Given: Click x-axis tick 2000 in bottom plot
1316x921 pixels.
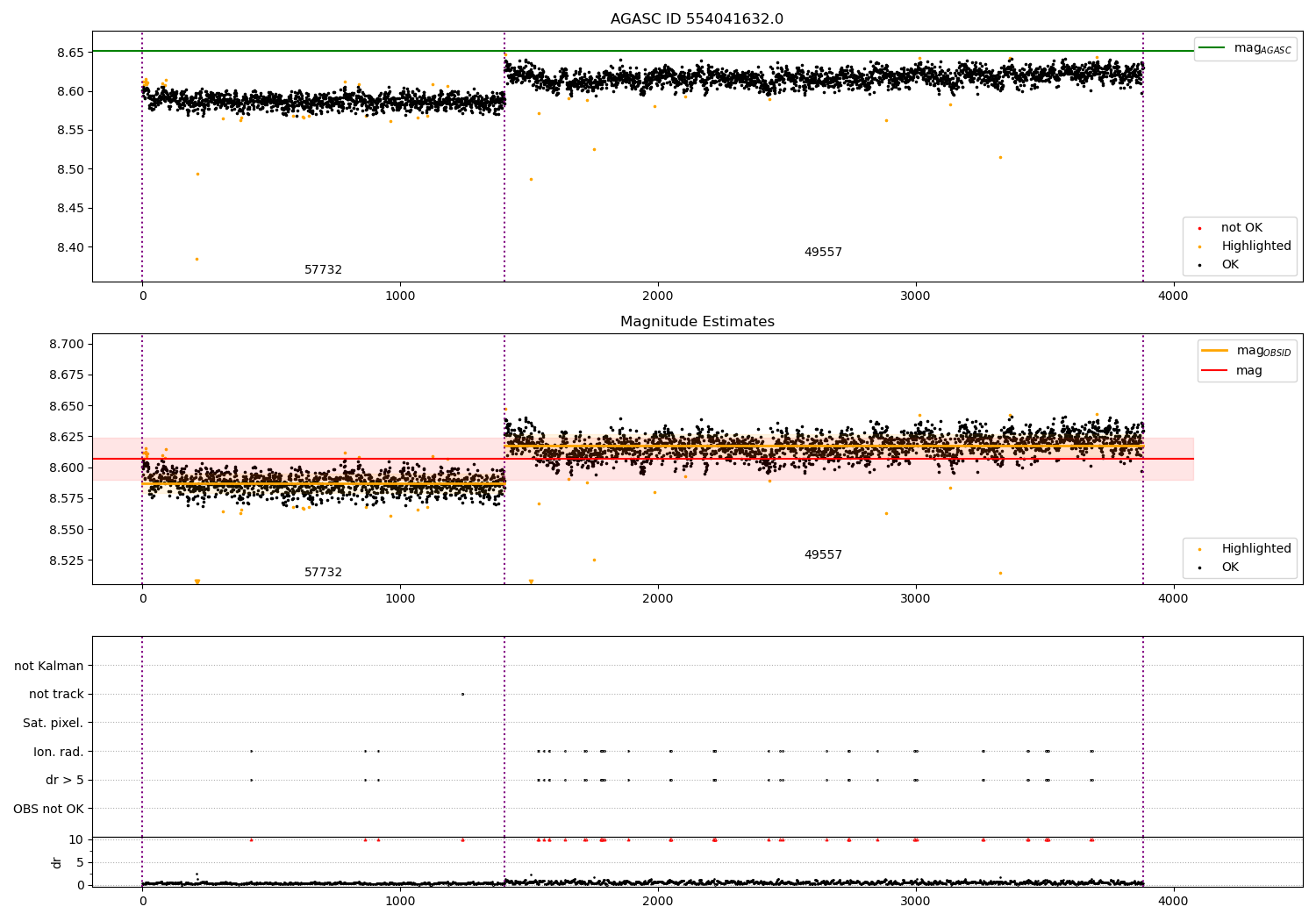Looking at the screenshot, I should coord(658,901).
